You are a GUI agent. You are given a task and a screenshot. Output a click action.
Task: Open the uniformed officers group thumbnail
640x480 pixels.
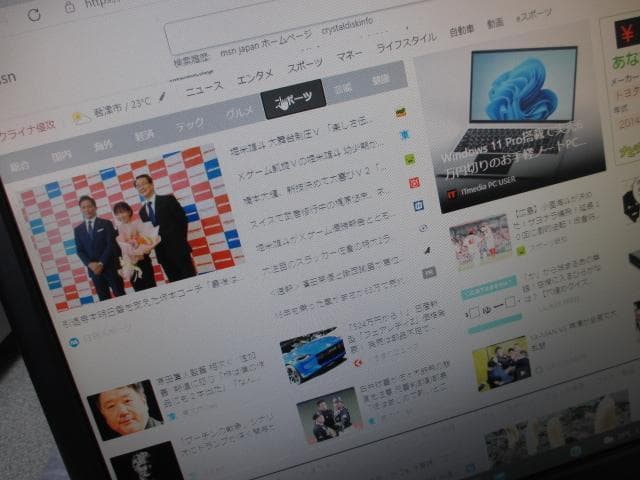click(x=331, y=414)
